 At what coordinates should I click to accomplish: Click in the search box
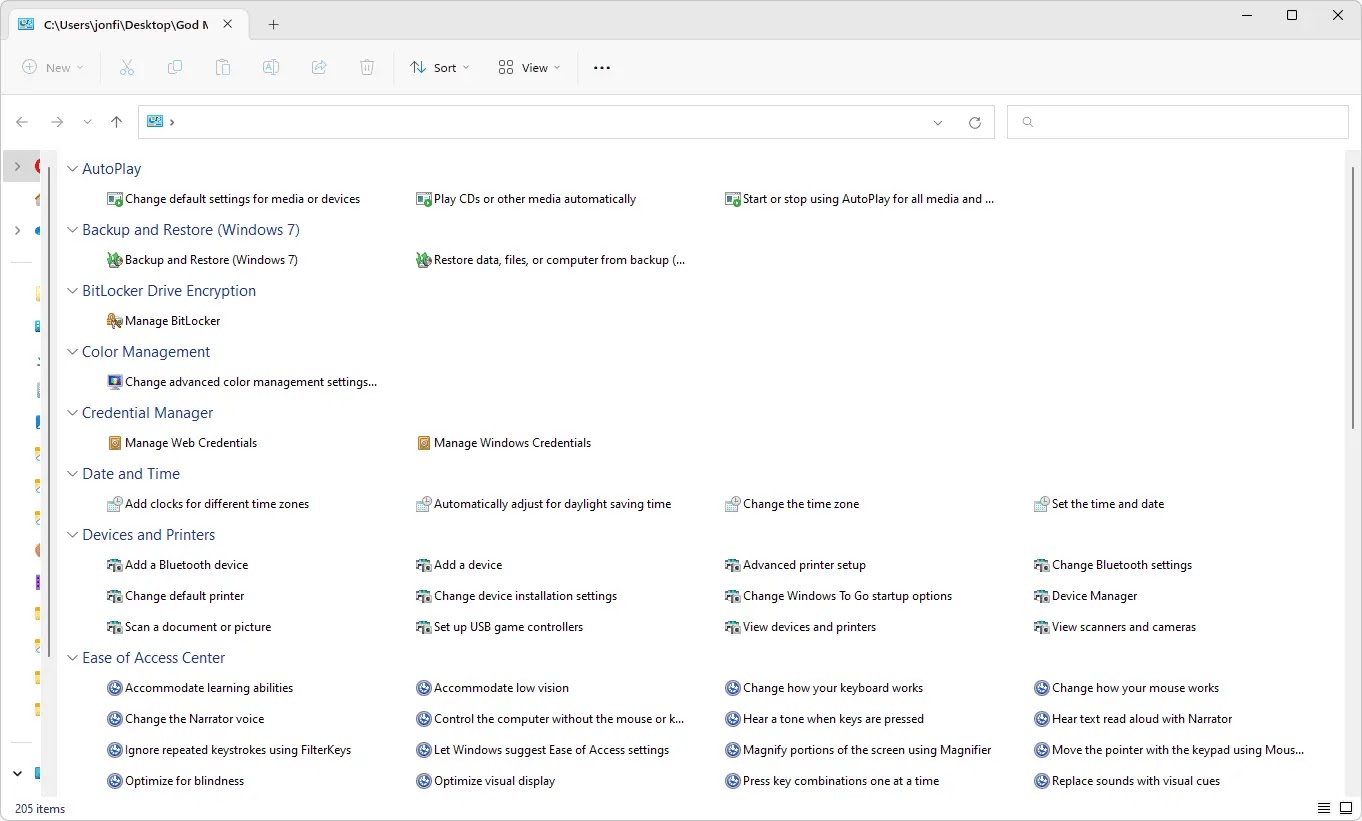point(1185,122)
